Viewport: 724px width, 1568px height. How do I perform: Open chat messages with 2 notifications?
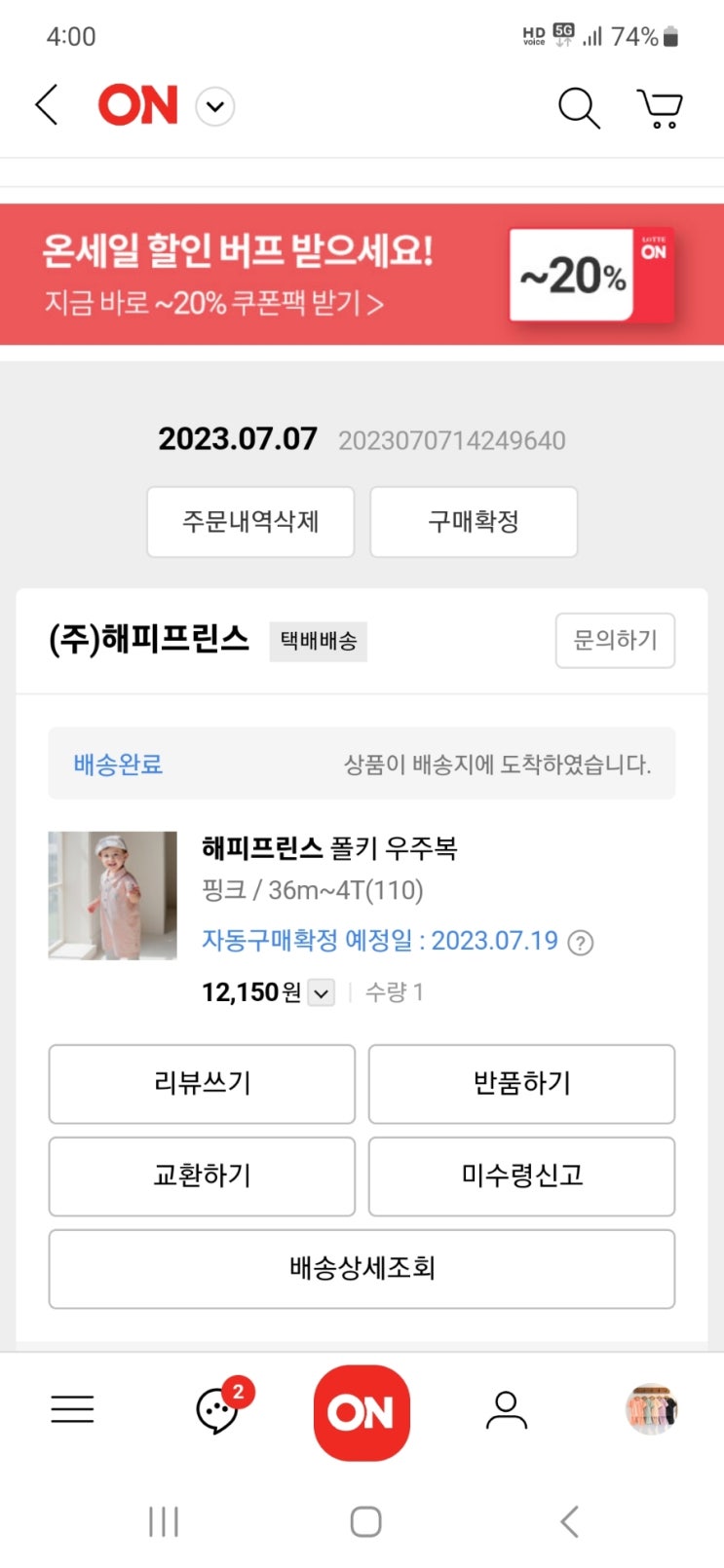coord(218,1409)
